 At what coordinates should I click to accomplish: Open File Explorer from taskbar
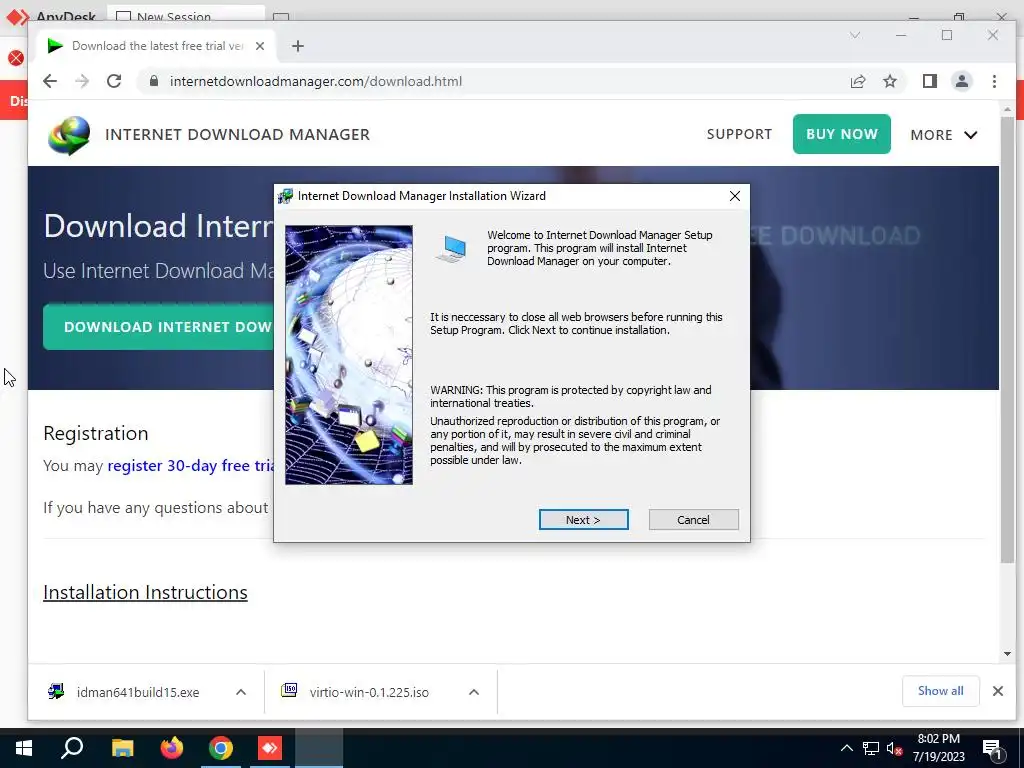122,748
